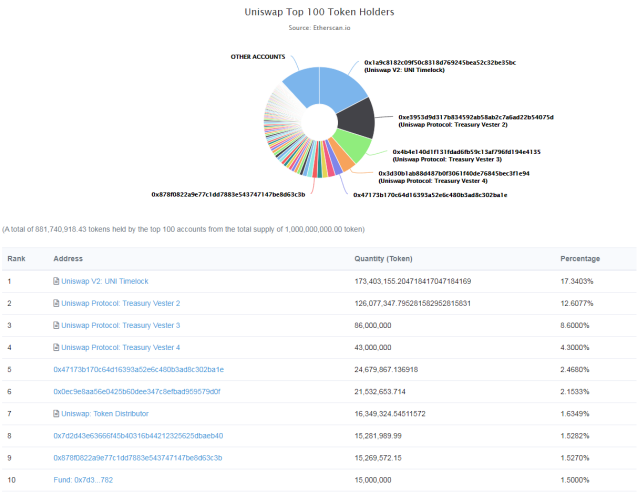Click the Quantity (Token) column header
This screenshot has width=637, height=494.
[384, 258]
